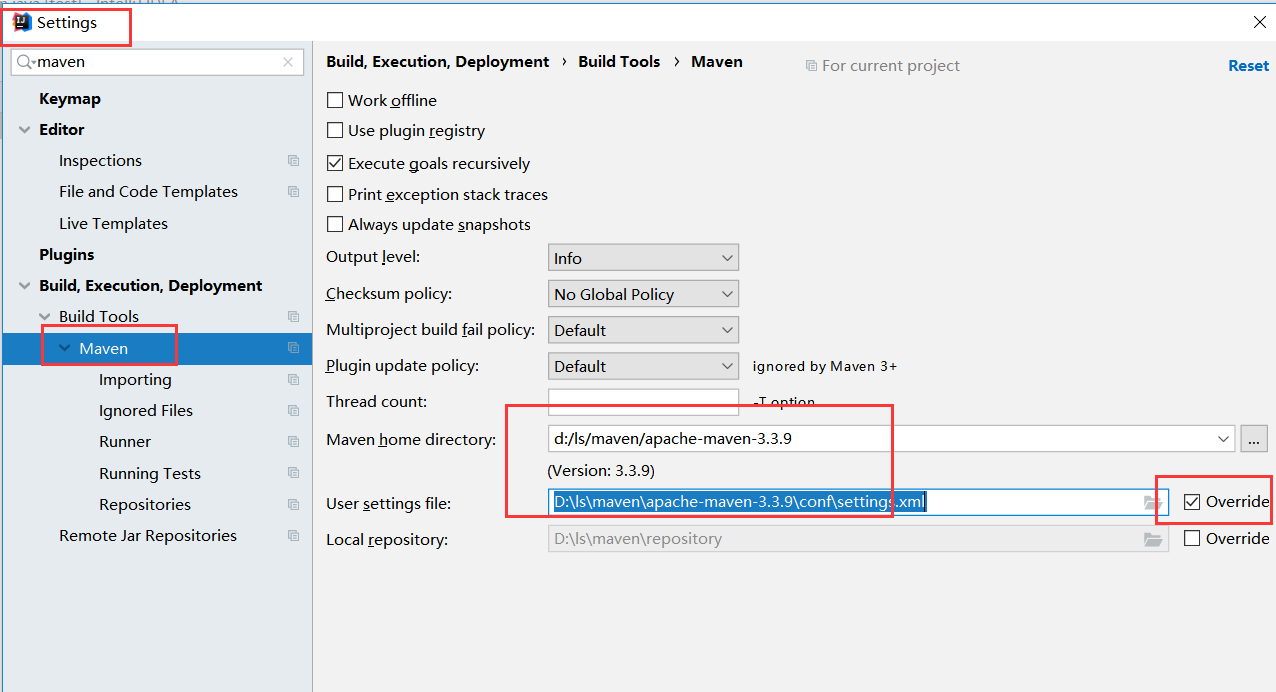
Task: Click the User settings file path field
Action: [x=858, y=502]
